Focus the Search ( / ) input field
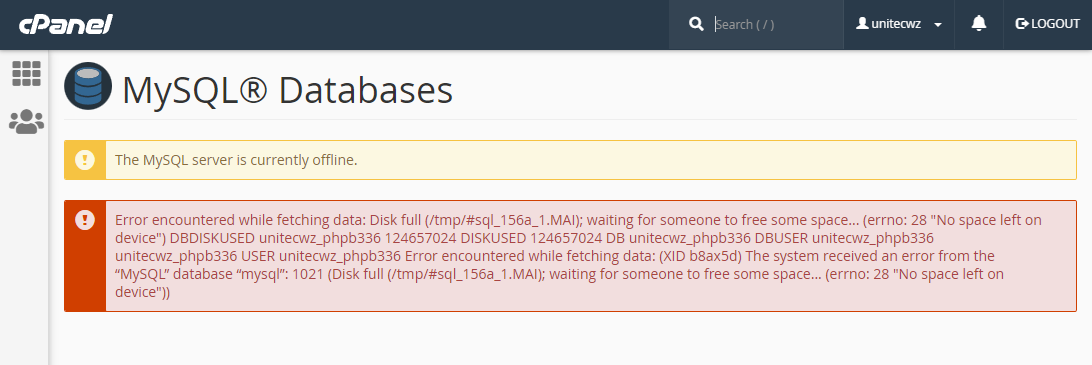 773,24
